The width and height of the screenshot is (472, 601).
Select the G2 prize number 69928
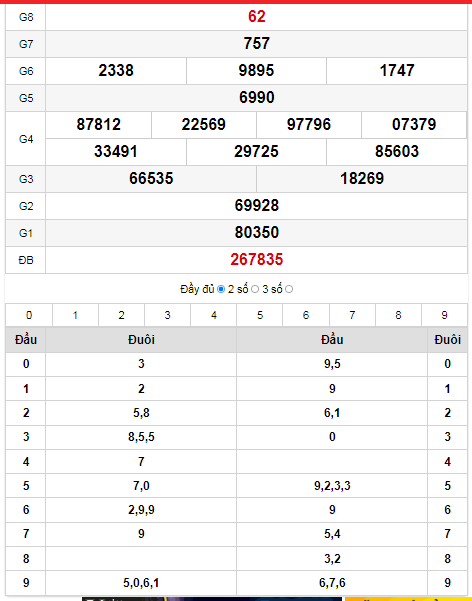(x=257, y=205)
